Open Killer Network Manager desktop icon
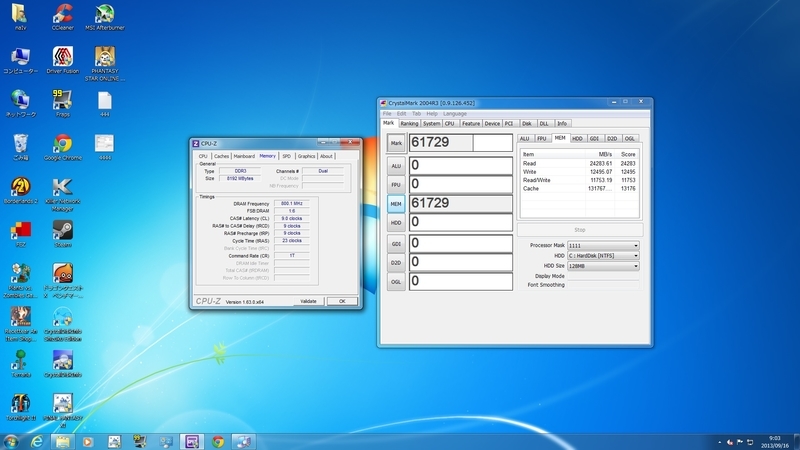This screenshot has height=450, width=800. tap(63, 194)
